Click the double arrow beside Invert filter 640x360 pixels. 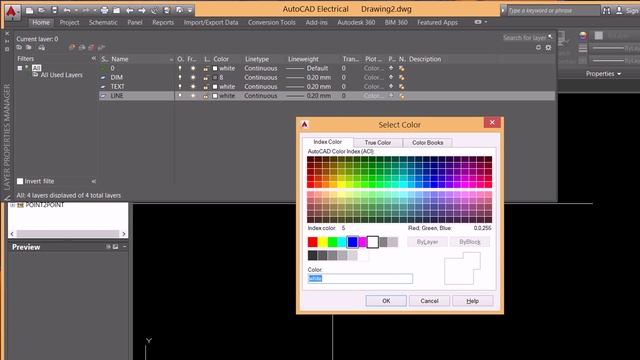93,181
